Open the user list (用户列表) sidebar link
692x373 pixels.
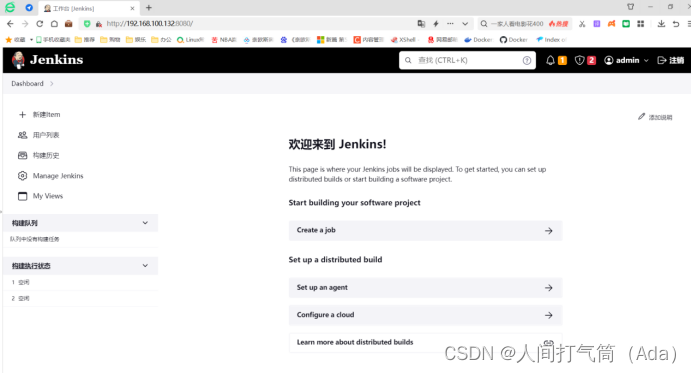point(46,135)
